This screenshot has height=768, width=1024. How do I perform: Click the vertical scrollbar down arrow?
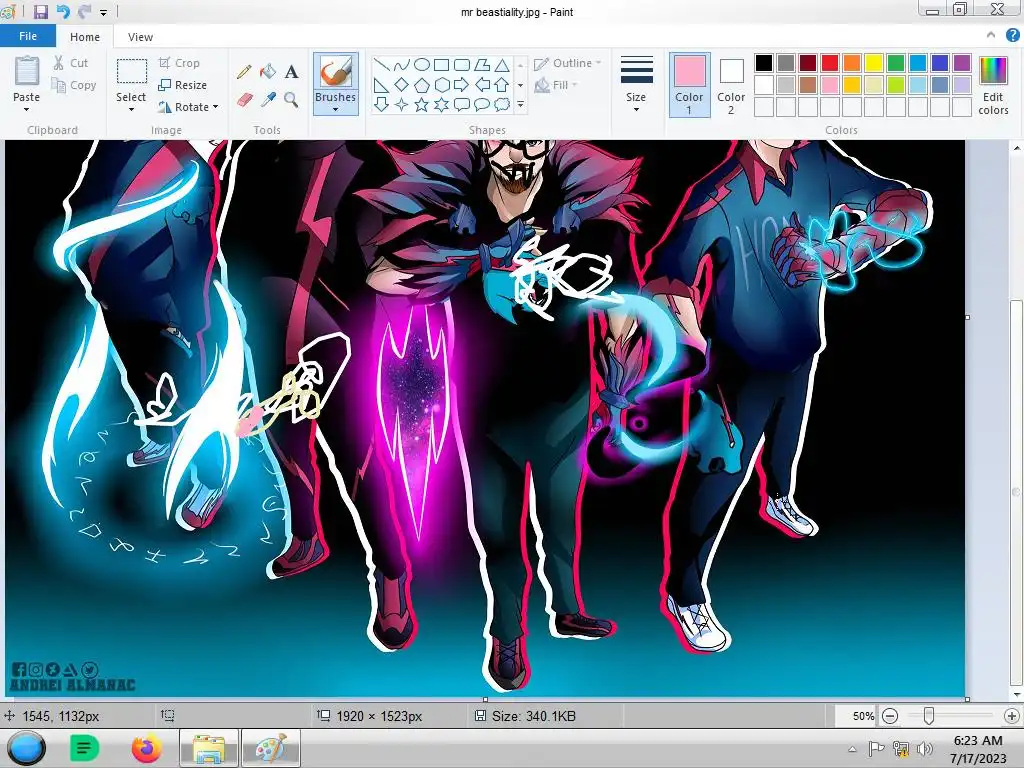[1017, 694]
